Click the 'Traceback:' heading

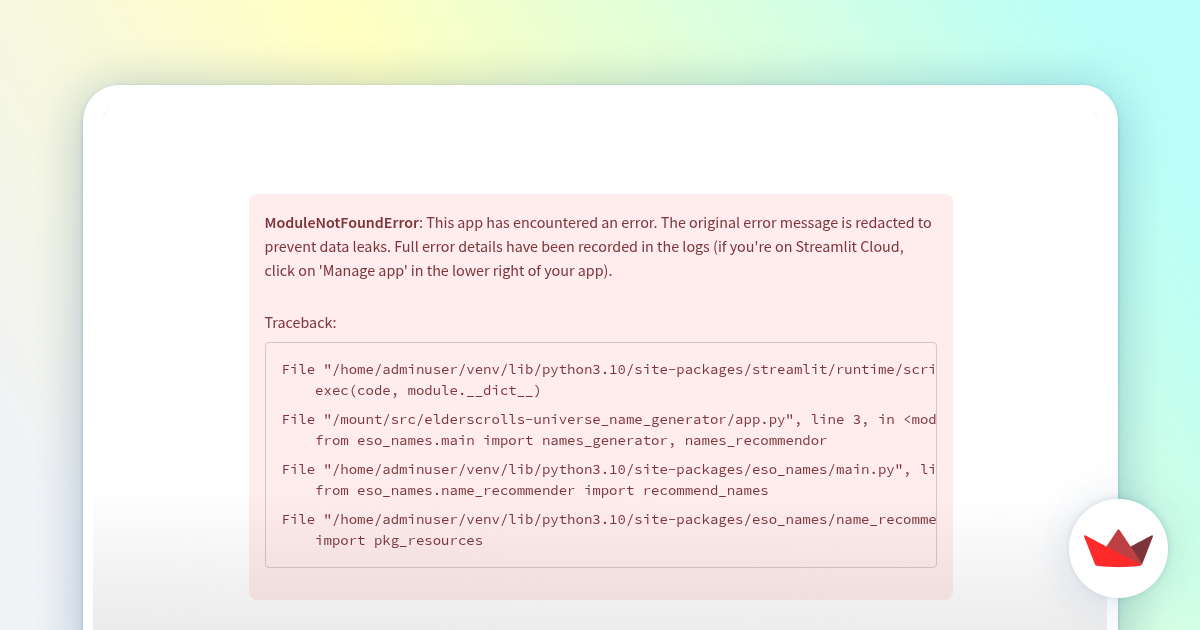(x=300, y=322)
